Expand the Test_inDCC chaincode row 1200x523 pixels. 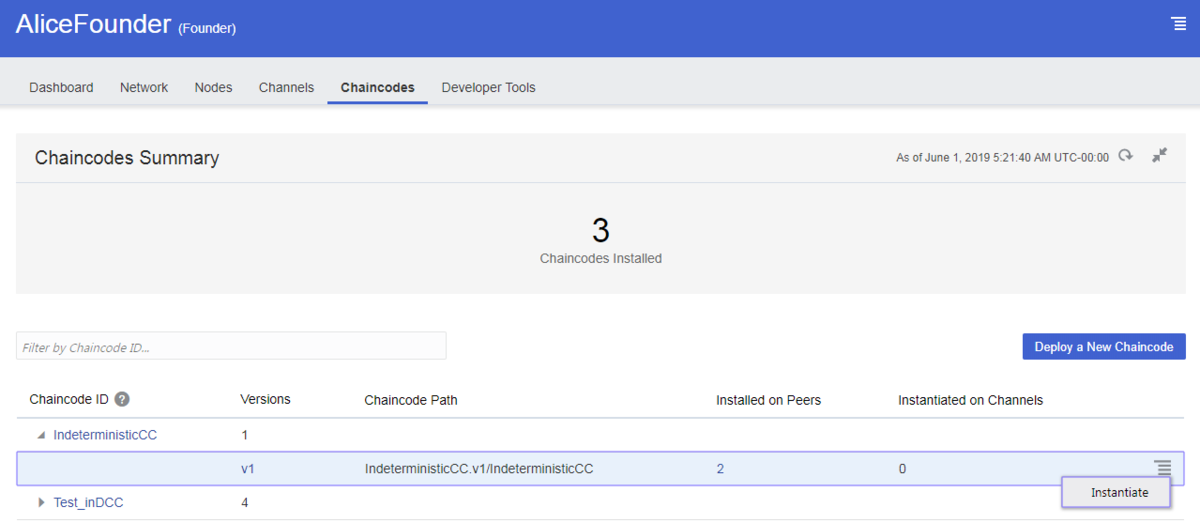pyautogui.click(x=41, y=503)
